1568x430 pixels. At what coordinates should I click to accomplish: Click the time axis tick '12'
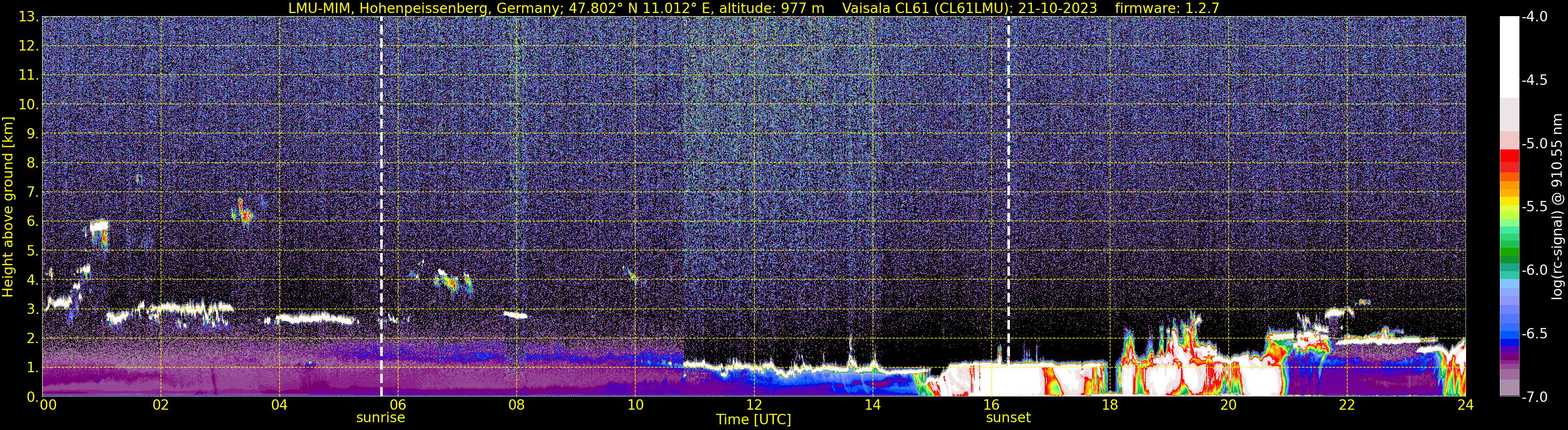754,405
